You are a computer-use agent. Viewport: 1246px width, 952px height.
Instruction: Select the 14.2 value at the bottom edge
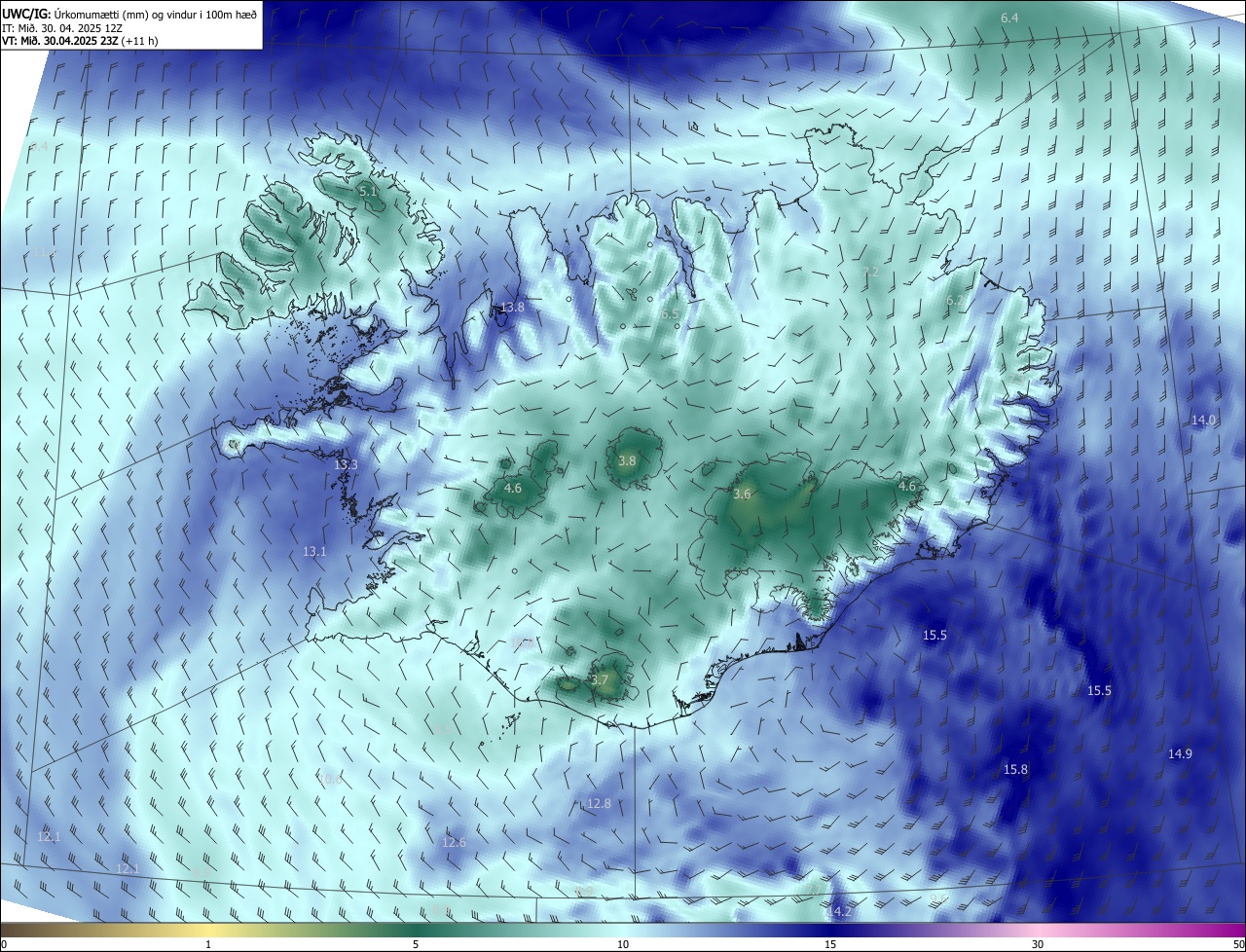(839, 911)
